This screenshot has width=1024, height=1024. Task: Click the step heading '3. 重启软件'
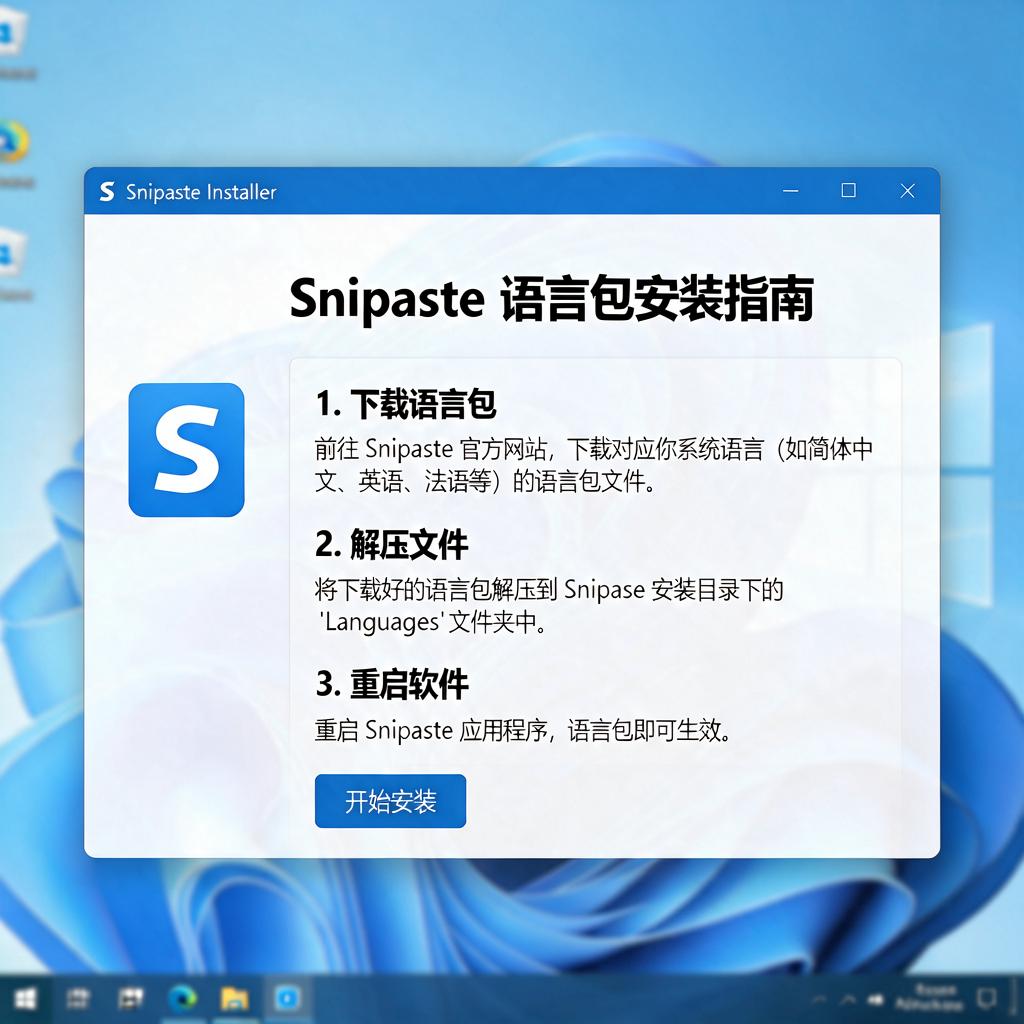pos(392,684)
